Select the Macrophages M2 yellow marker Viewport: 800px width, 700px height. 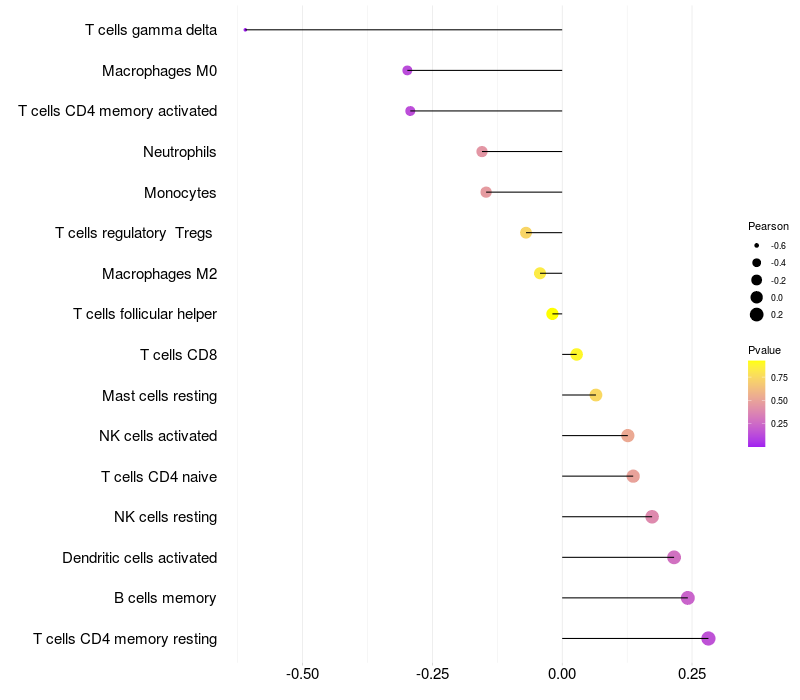pyautogui.click(x=540, y=273)
